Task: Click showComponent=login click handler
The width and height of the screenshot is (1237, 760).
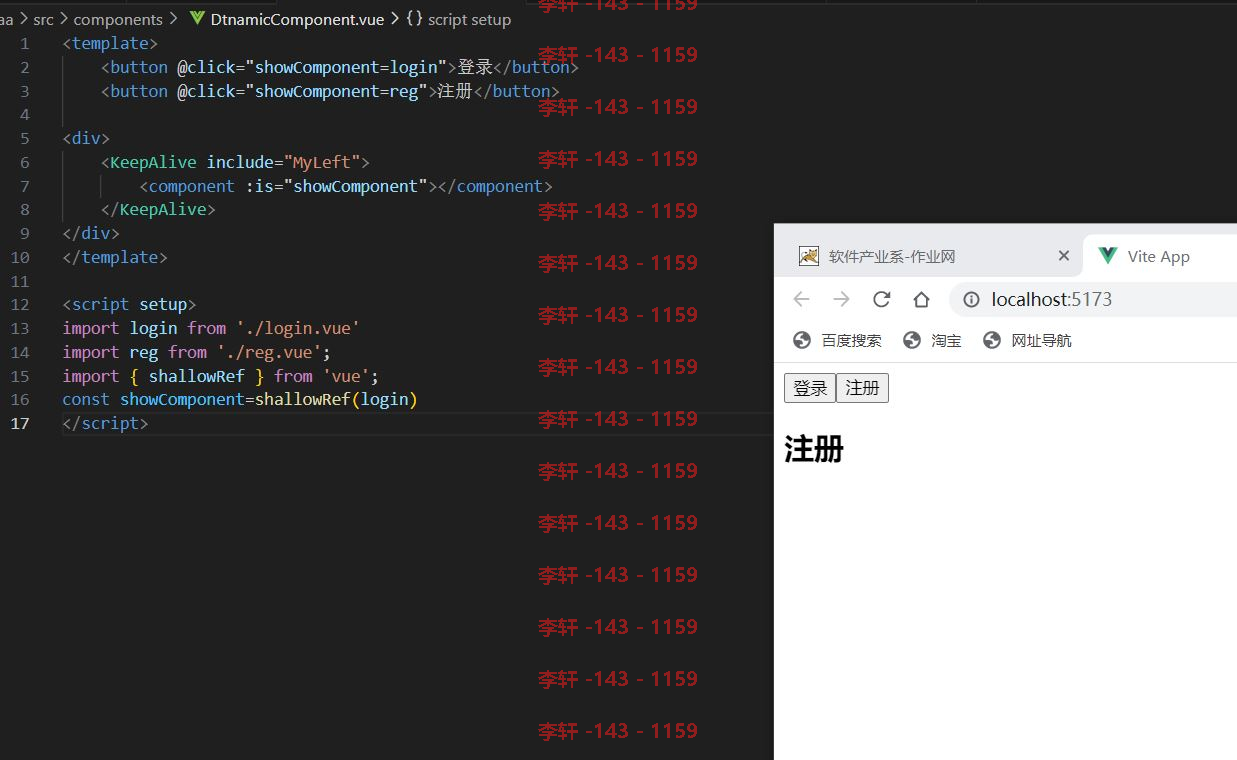Action: [347, 67]
